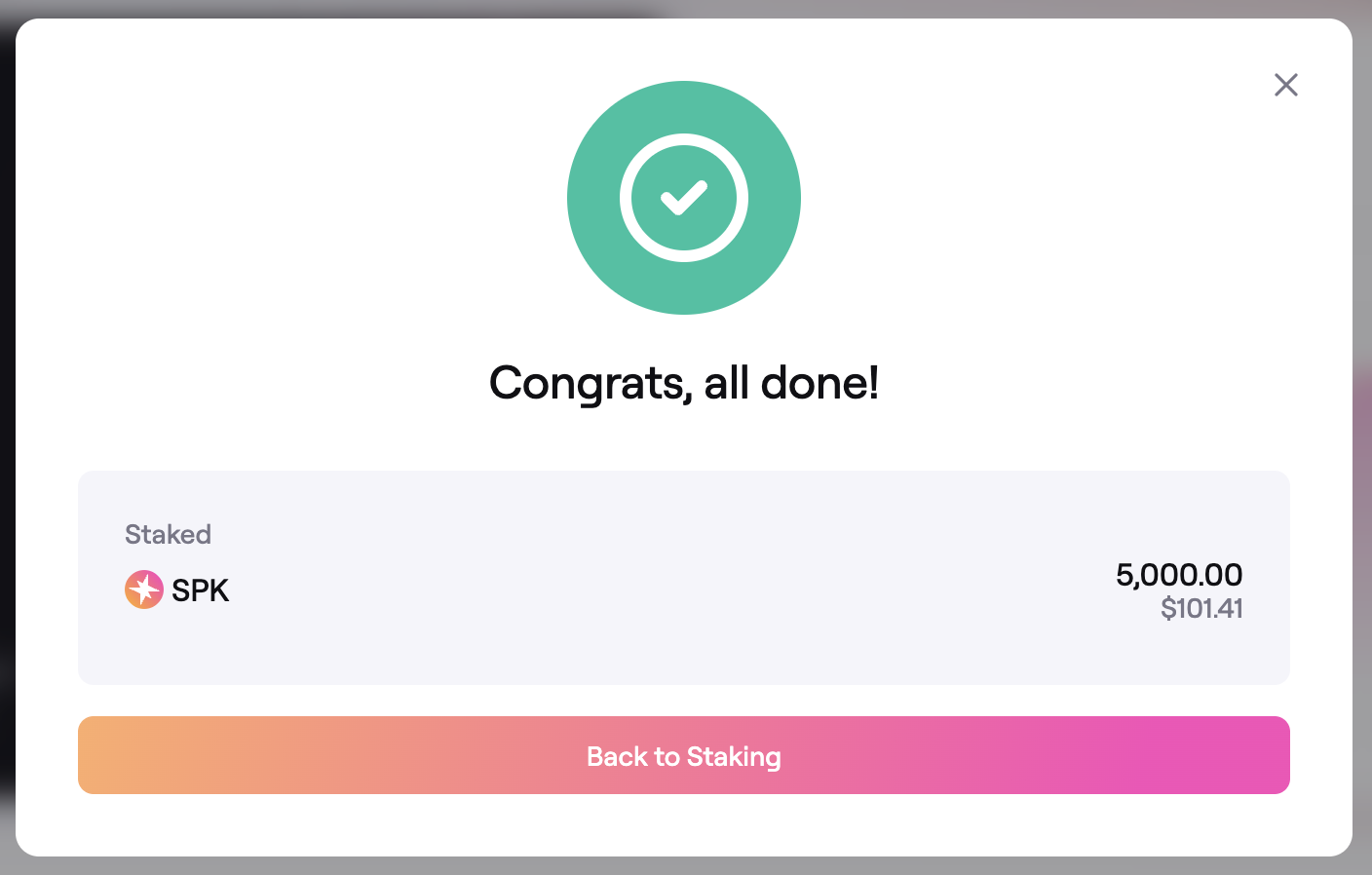This screenshot has height=875, width=1372.
Task: Click the "Staked" label
Action: 168,534
